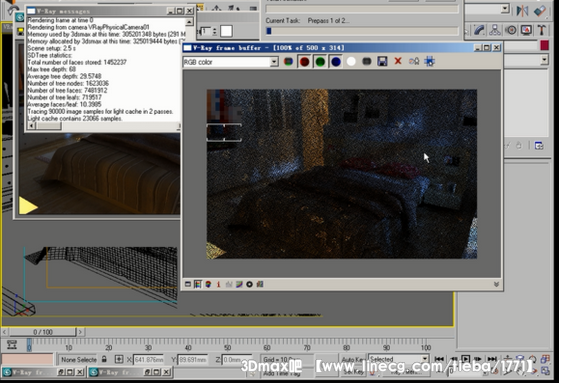Play the animation
The image size is (562, 383).
pos(466,359)
